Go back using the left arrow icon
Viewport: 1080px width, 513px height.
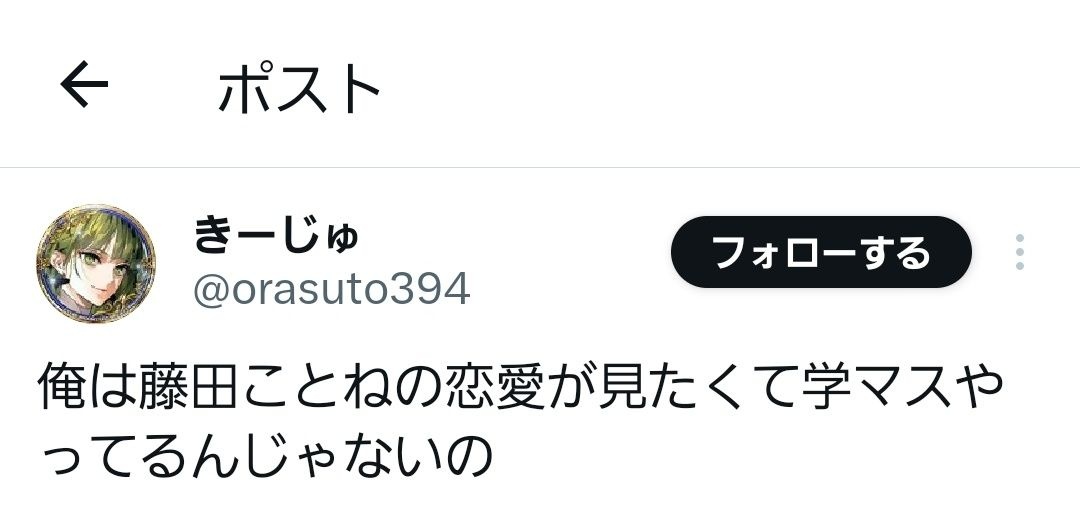(84, 84)
